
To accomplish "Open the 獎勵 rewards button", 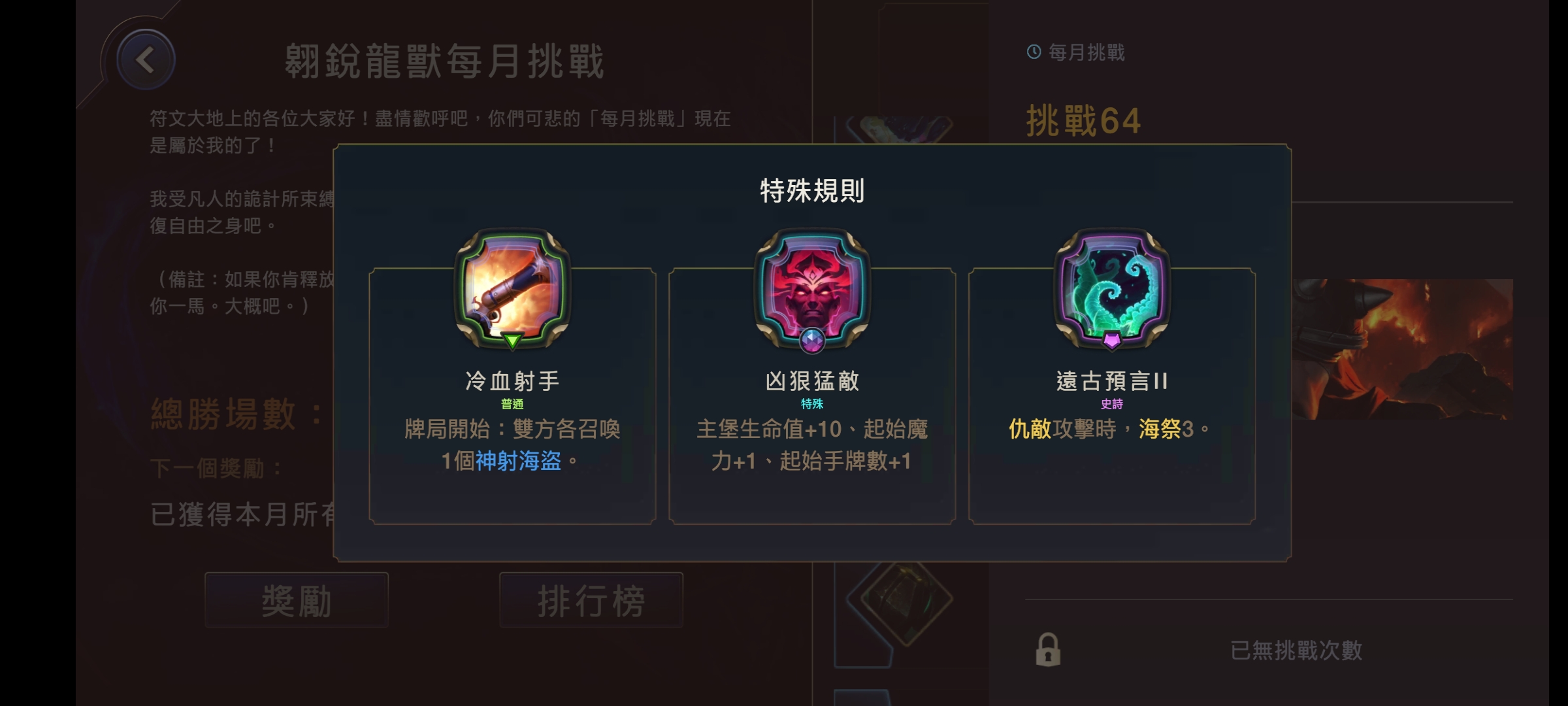I will 297,600.
